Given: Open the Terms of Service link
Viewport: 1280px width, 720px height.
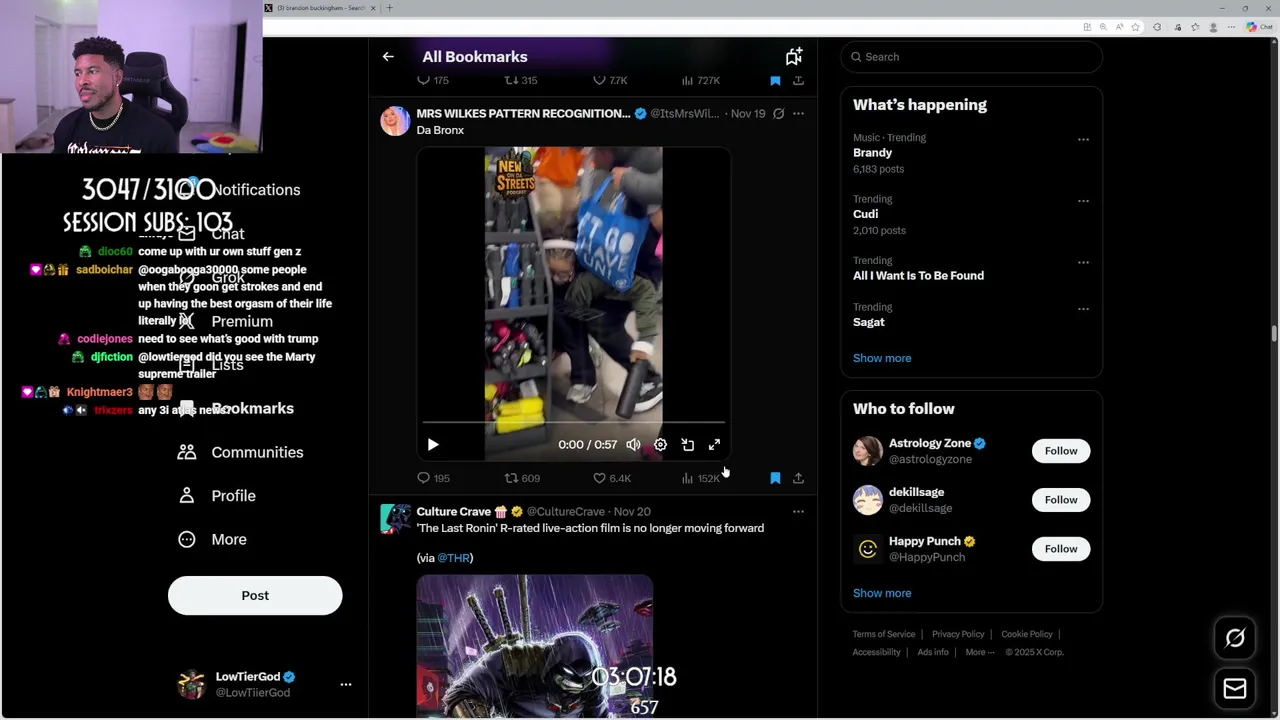Looking at the screenshot, I should [884, 634].
